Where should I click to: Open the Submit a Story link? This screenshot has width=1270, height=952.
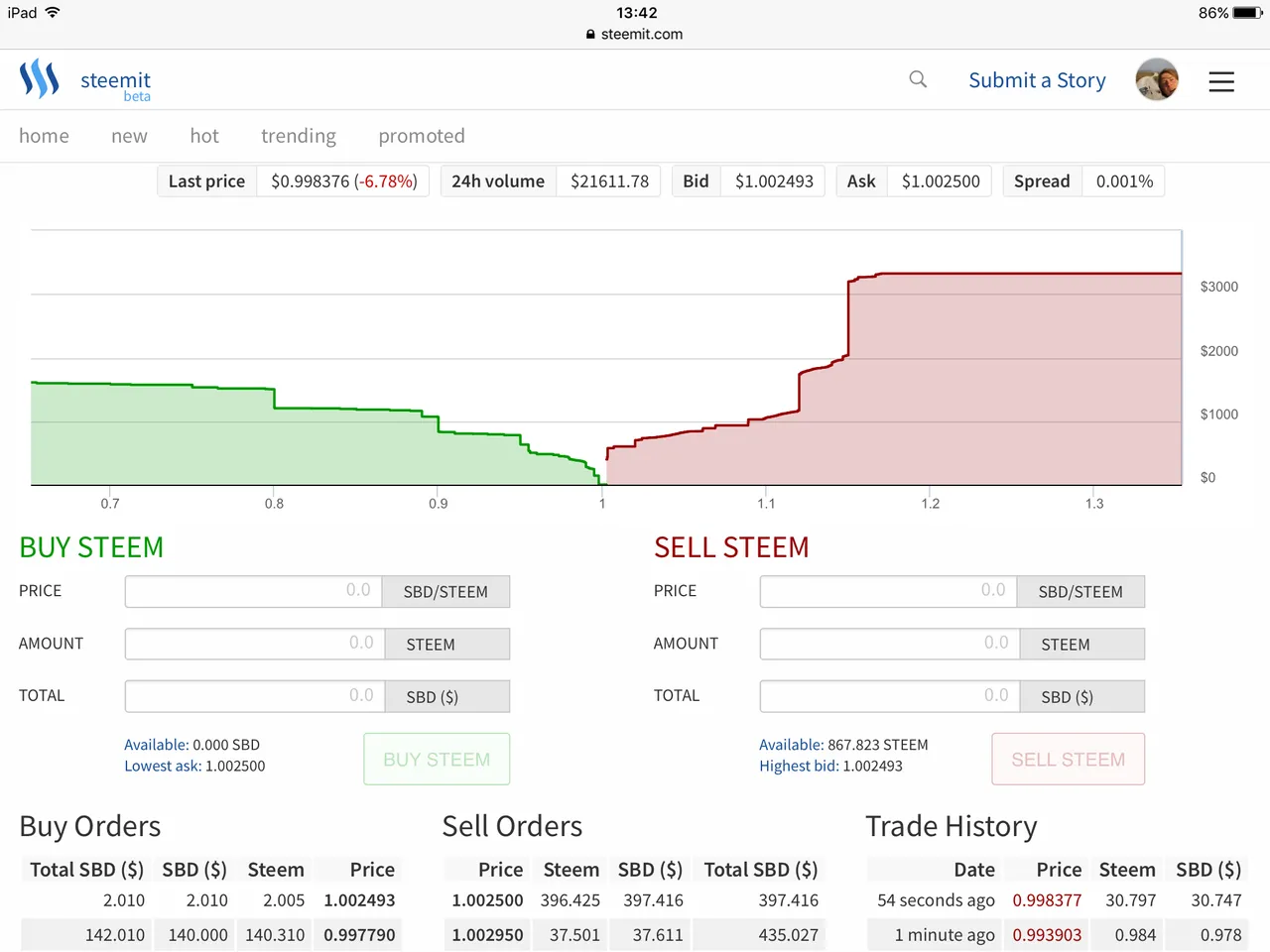[1037, 80]
